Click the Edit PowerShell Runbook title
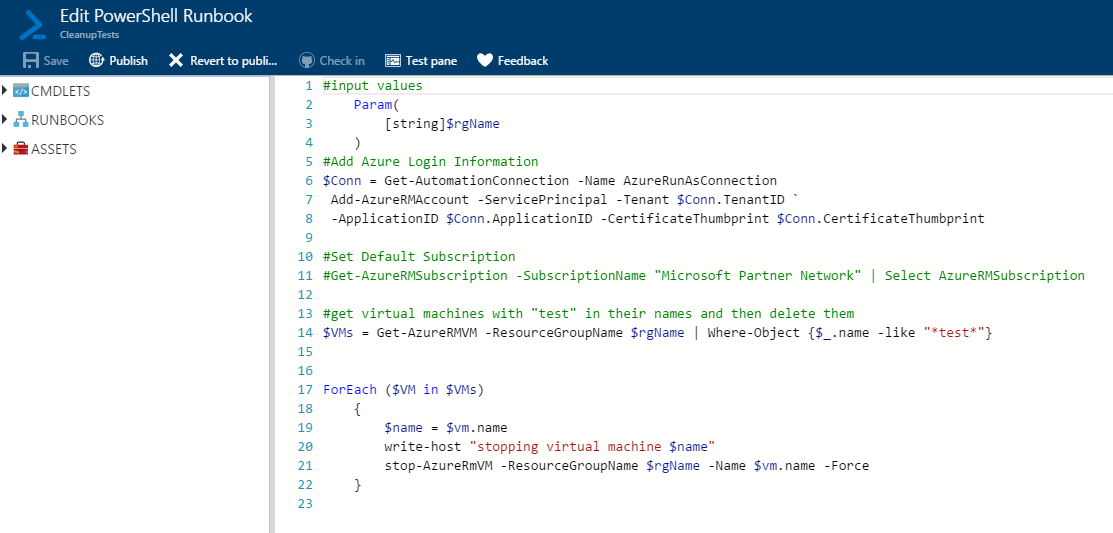Screen dimensions: 1113x533 click(156, 16)
